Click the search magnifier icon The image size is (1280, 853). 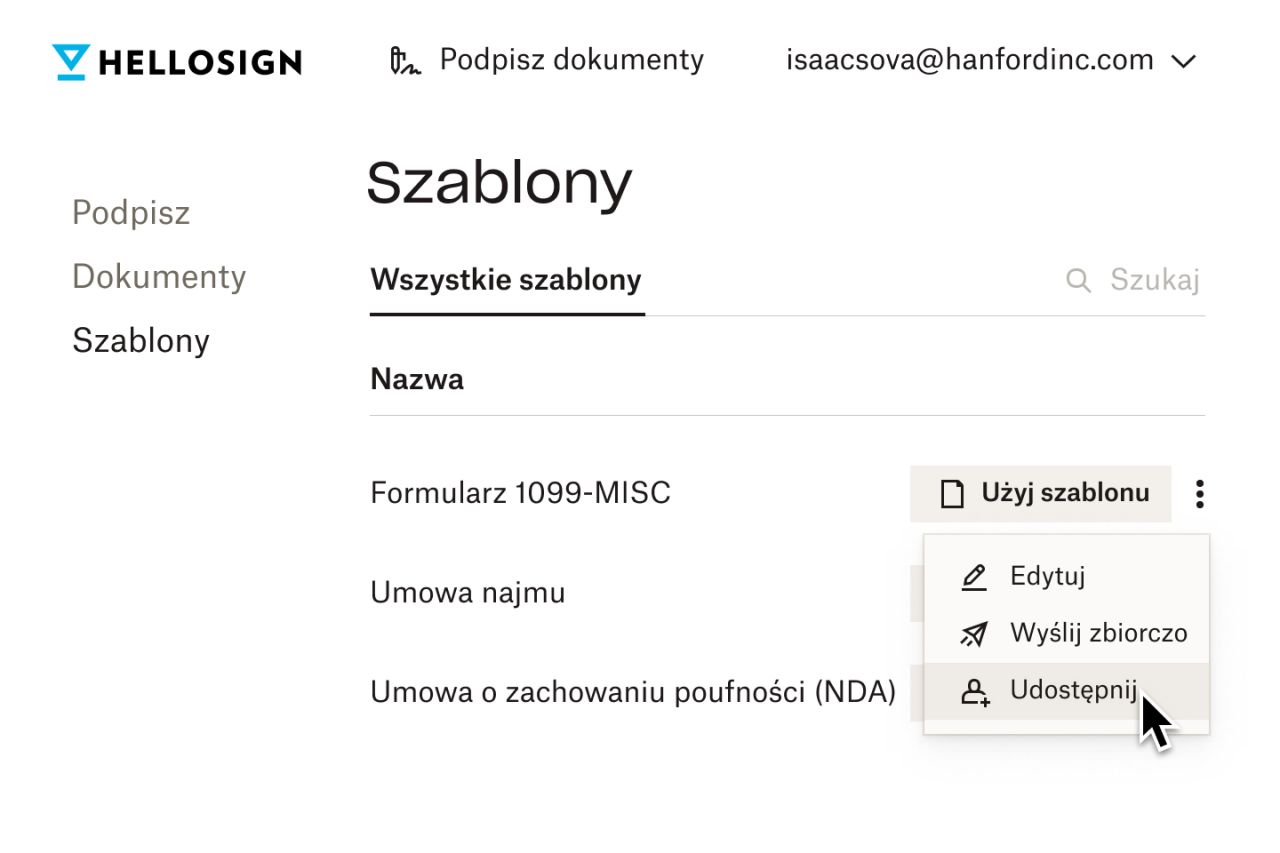pyautogui.click(x=1078, y=280)
